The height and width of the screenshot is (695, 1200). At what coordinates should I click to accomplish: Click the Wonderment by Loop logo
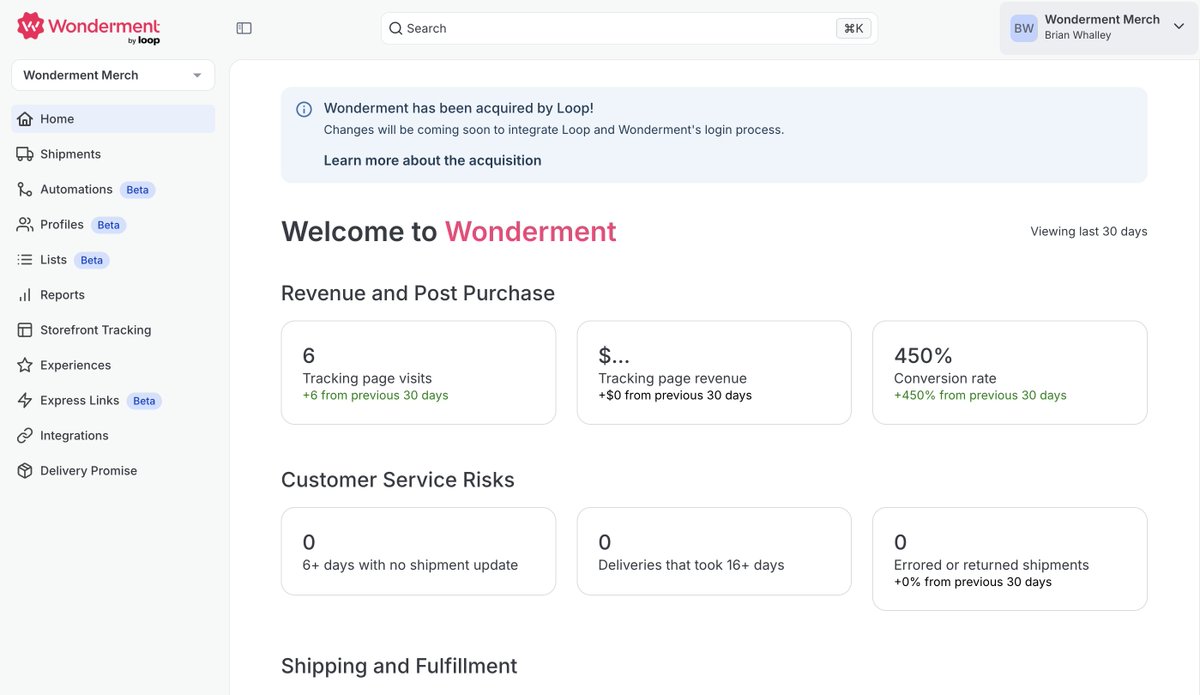pyautogui.click(x=89, y=28)
